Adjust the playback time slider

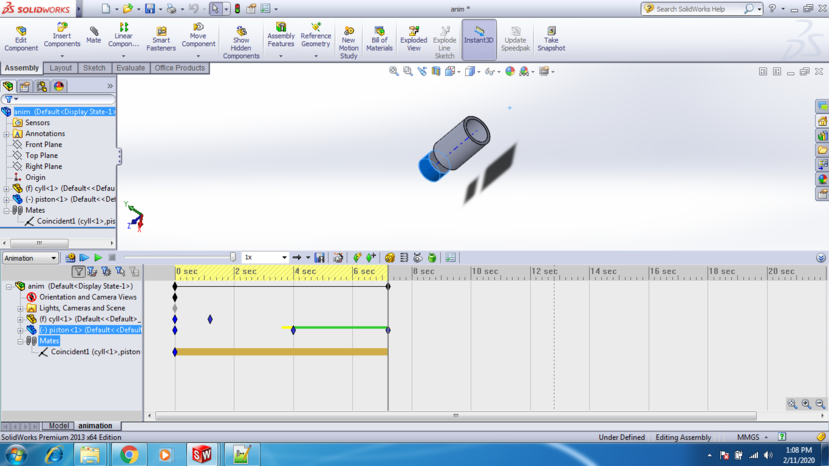click(x=233, y=257)
